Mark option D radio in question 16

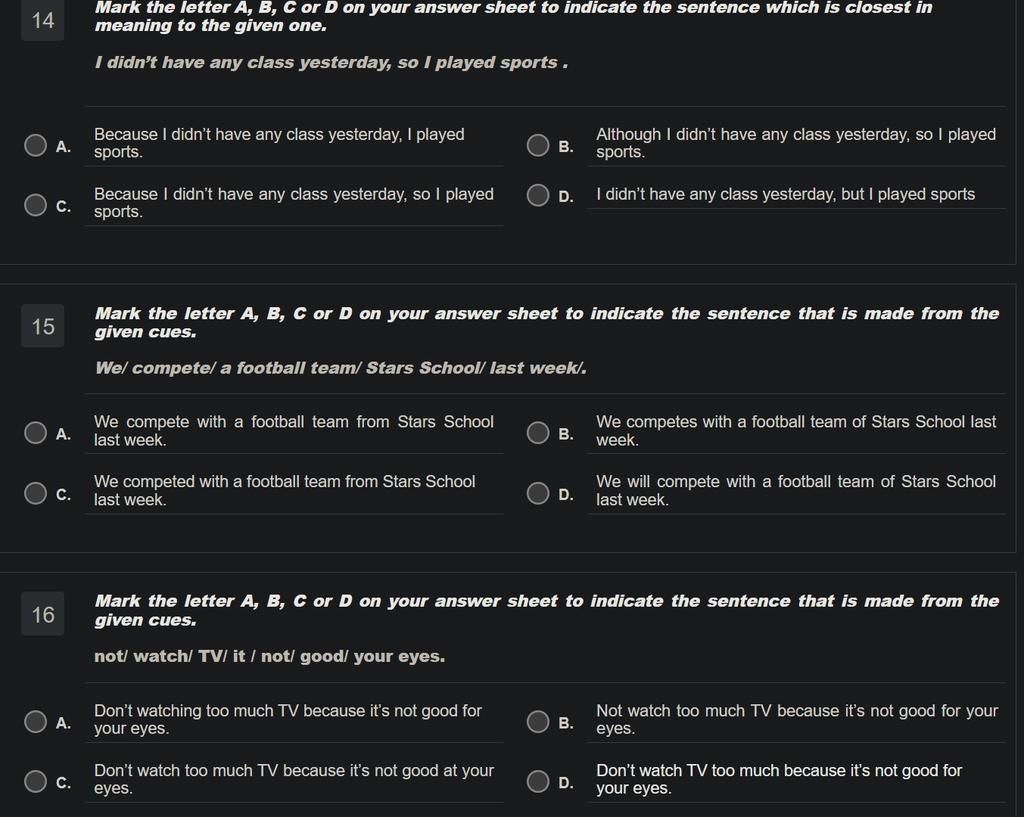(x=538, y=781)
